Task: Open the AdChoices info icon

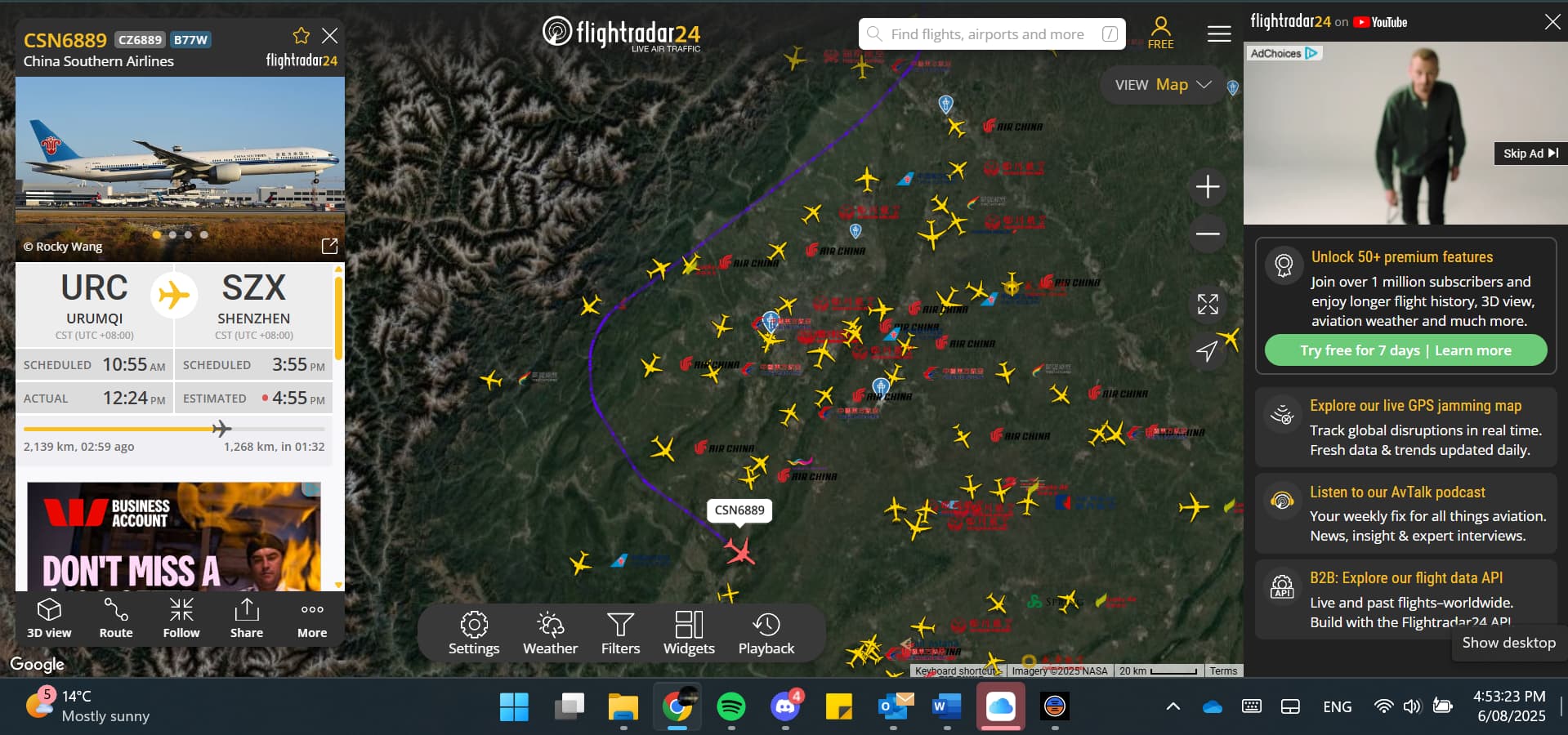Action: [1311, 53]
